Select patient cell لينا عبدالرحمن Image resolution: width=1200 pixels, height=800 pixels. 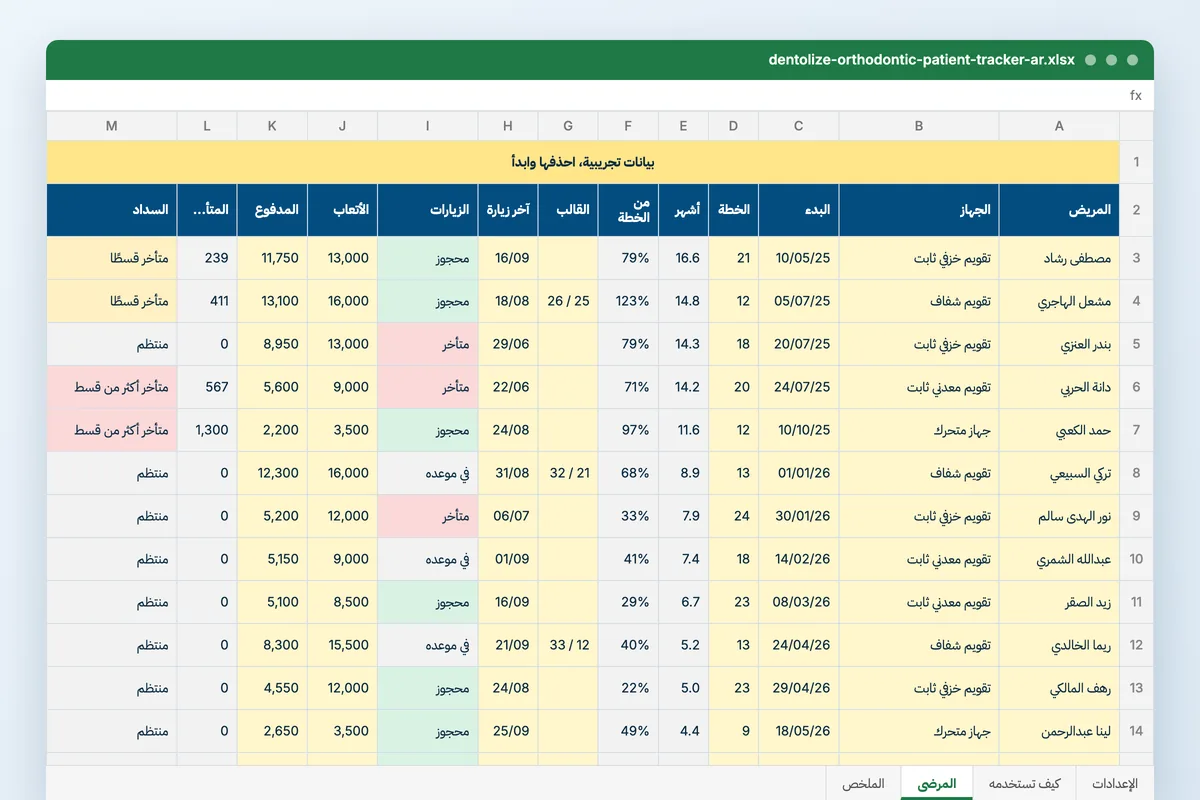pyautogui.click(x=1059, y=731)
